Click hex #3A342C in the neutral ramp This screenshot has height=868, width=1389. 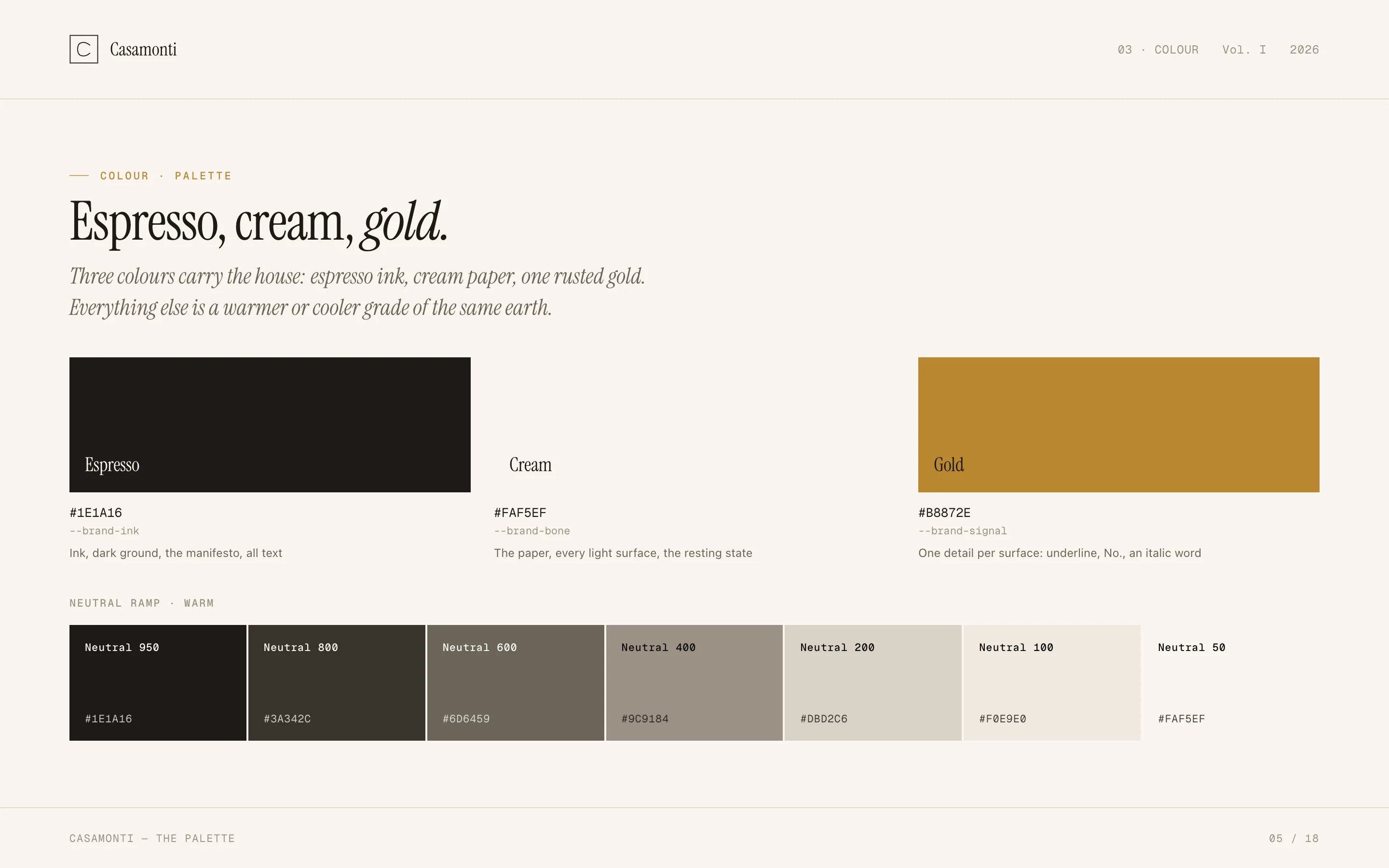coord(287,719)
